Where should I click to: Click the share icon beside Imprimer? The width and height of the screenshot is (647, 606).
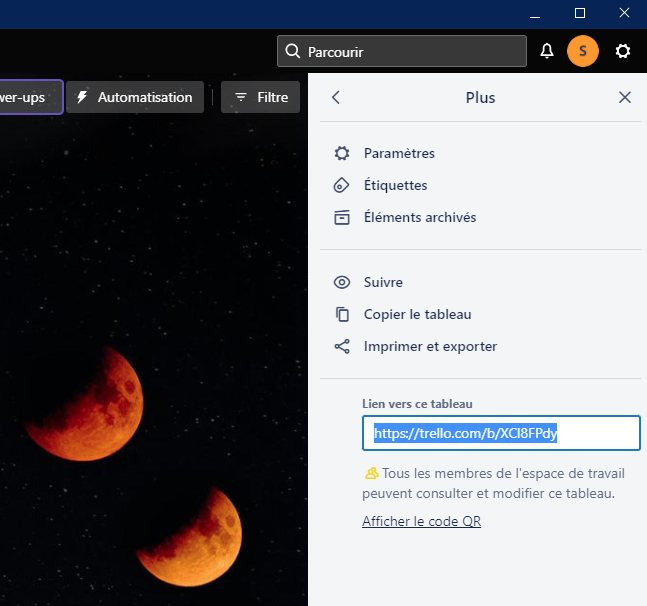(342, 347)
